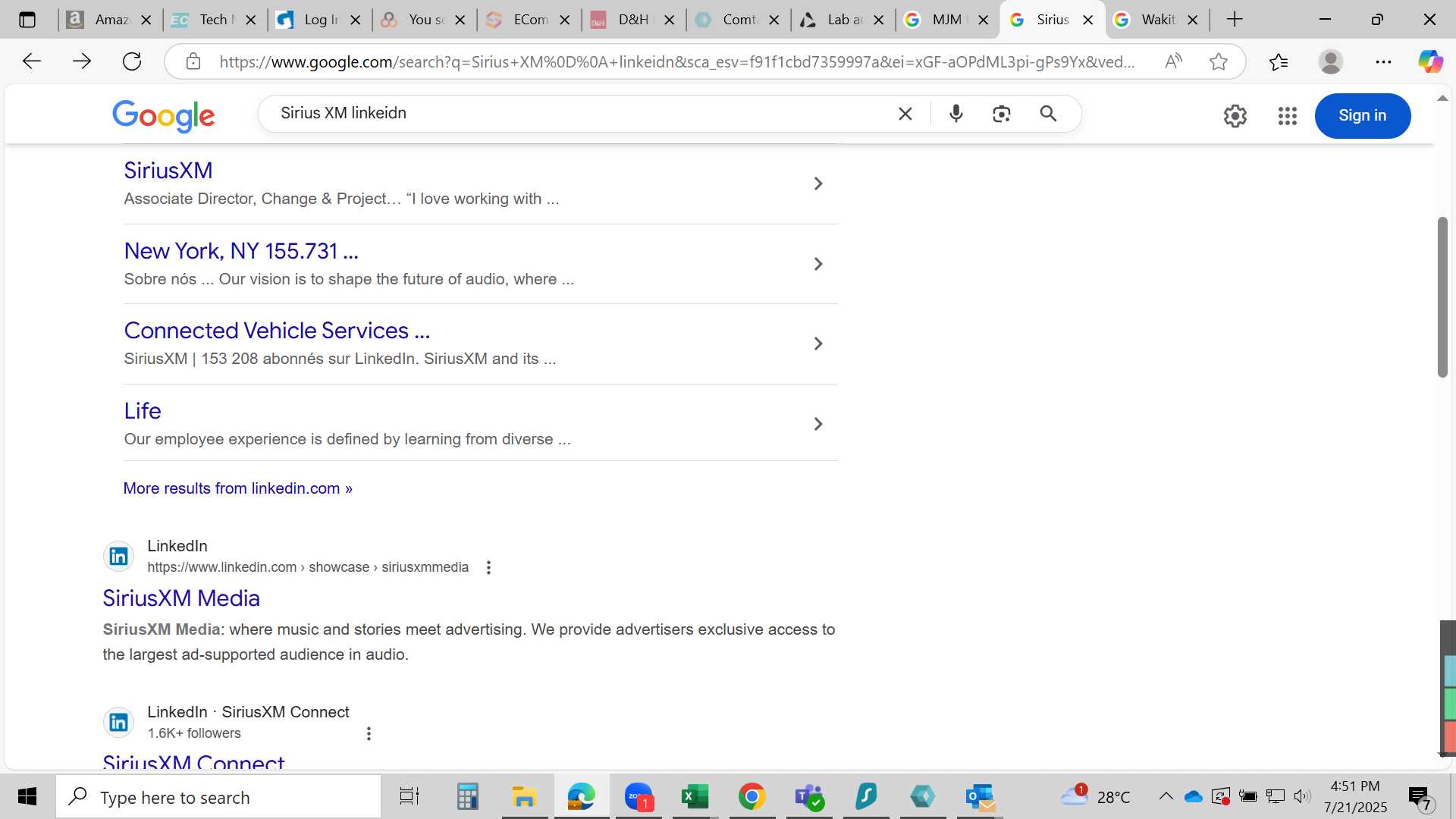Open Edge settings and more menu
The height and width of the screenshot is (819, 1456).
(1383, 61)
